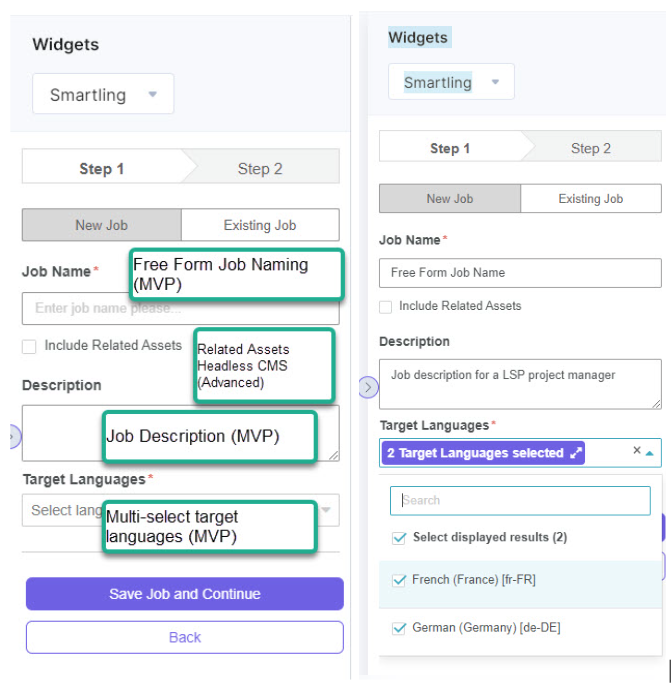Viewport: 672px width, 685px height.
Task: Uncheck German (Germany) [de-DE] option
Action: [398, 628]
